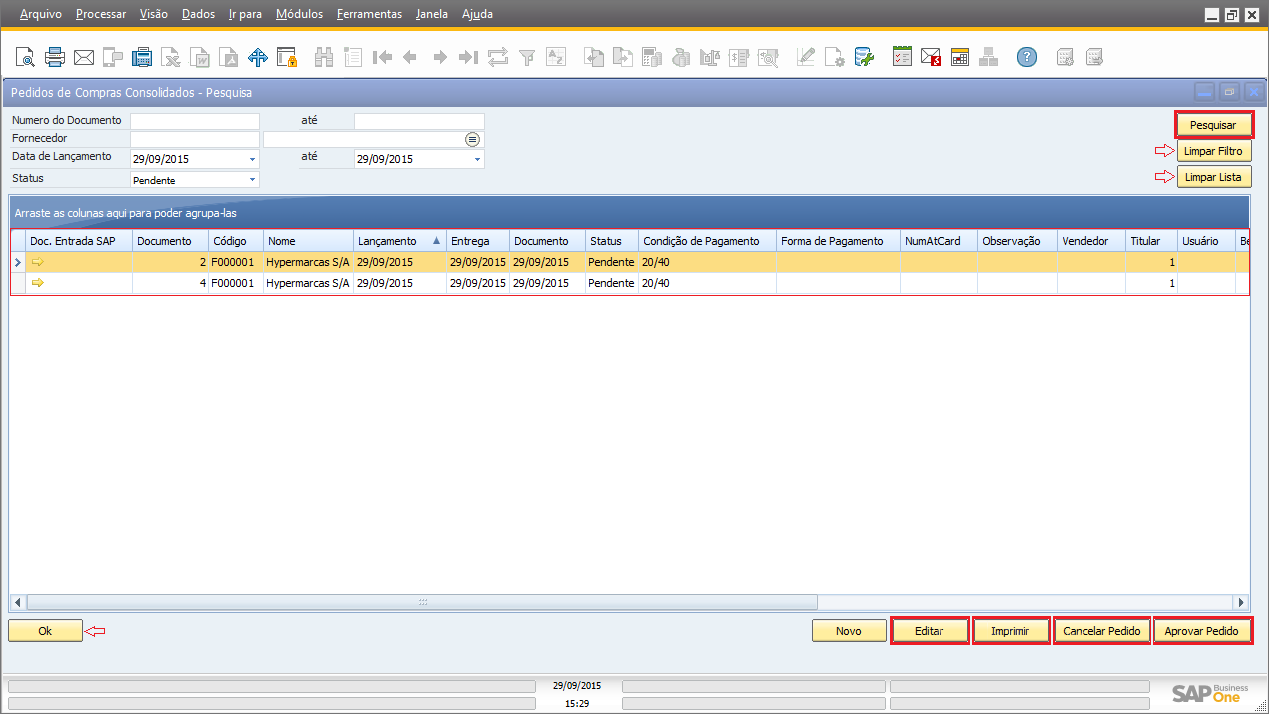Image resolution: width=1269 pixels, height=714 pixels.
Task: Sort by the Entrega column header
Action: click(x=478, y=241)
